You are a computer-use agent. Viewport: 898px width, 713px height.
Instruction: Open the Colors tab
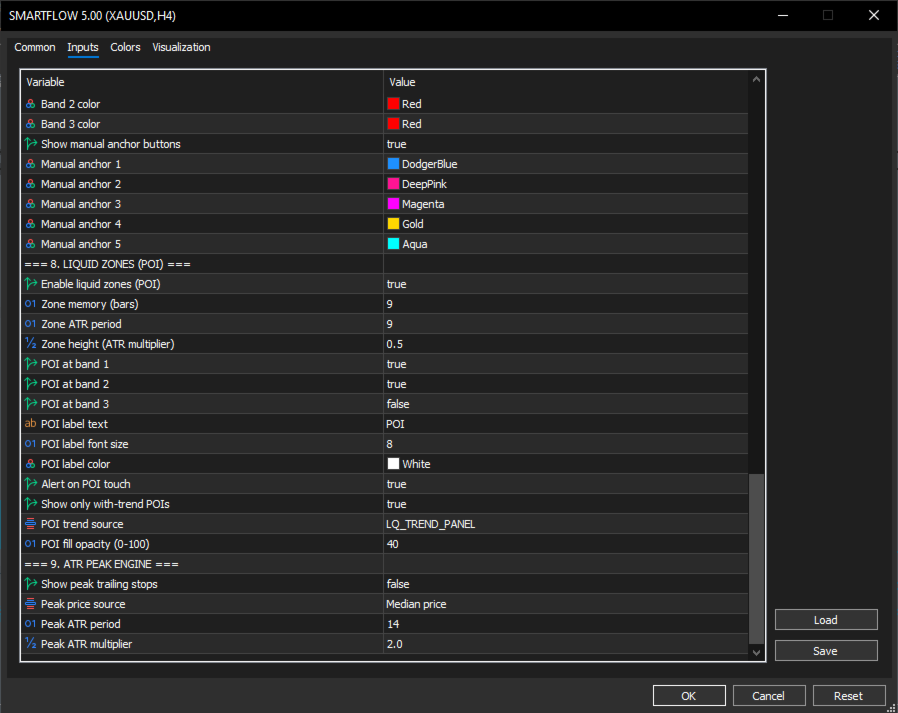tap(125, 47)
